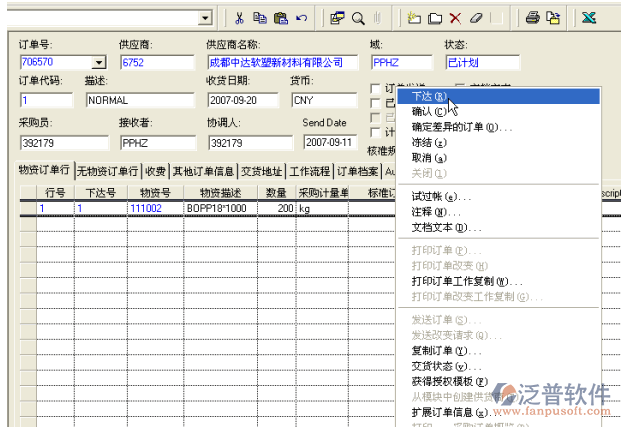The width and height of the screenshot is (621, 427).
Task: Toggle the second checkbox below 域 field
Action: (376, 102)
